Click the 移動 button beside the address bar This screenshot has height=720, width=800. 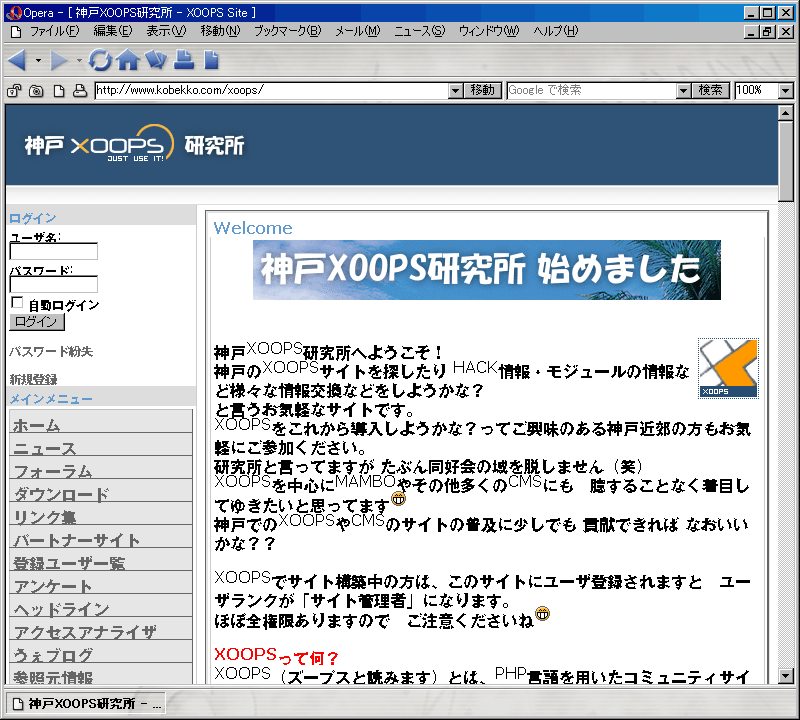(483, 91)
